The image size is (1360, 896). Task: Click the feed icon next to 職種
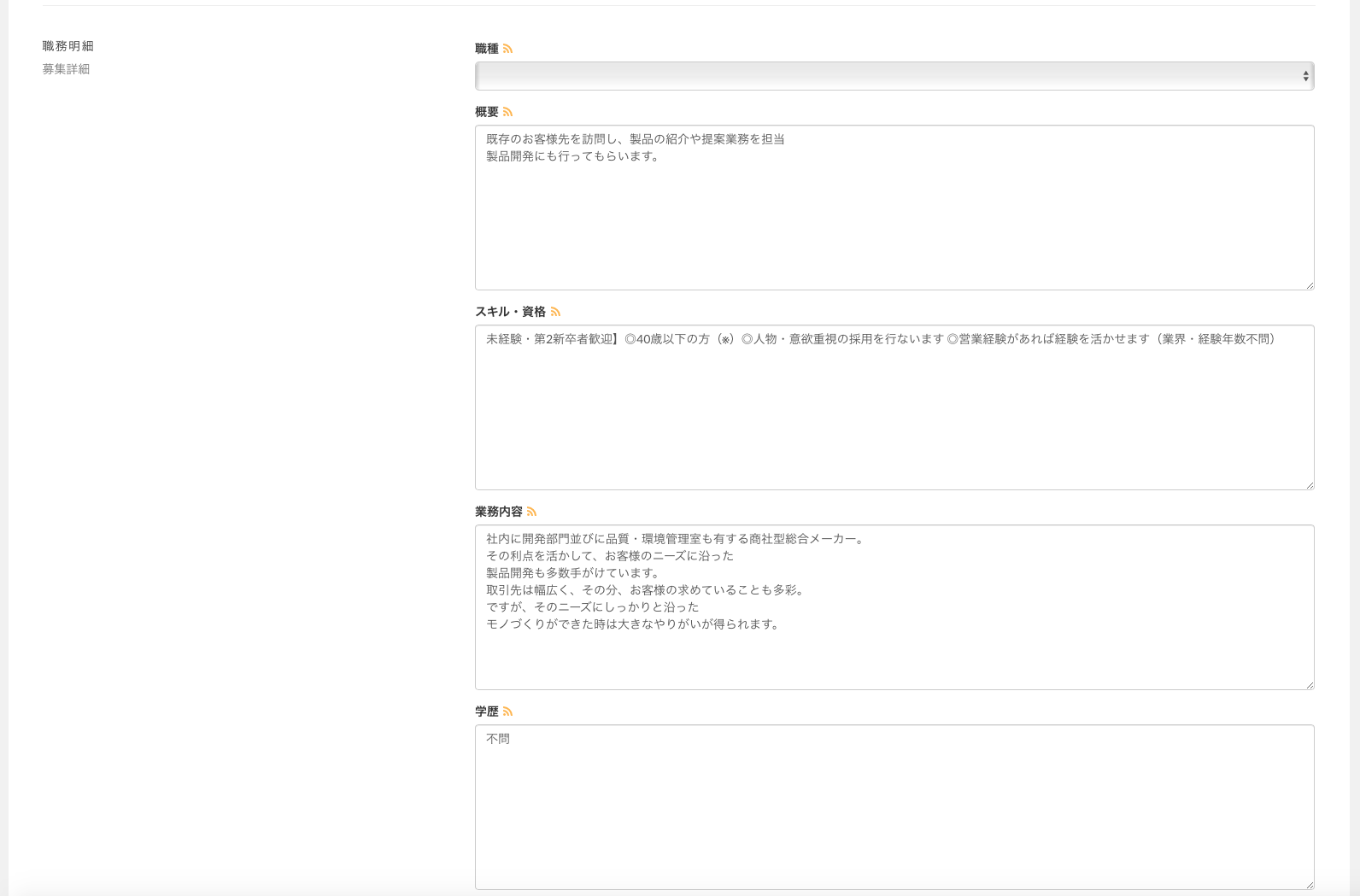pyautogui.click(x=507, y=49)
